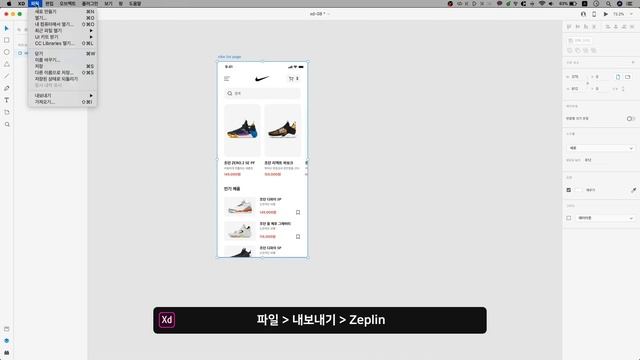Choose 내 컴퓨터에서 열기 menu item

pos(62,24)
